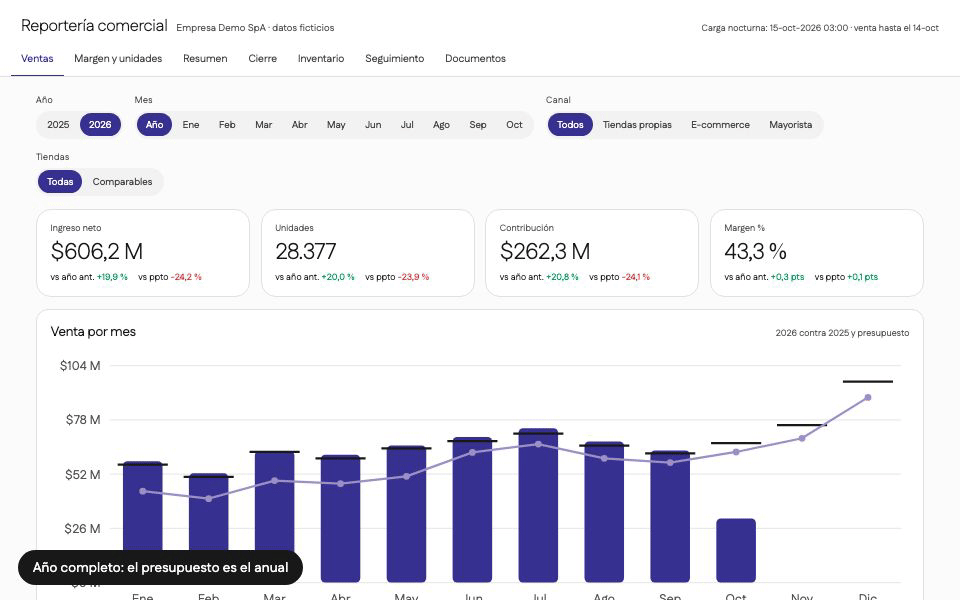This screenshot has width=960, height=600.
Task: Filter channel by Mayorista
Action: pos(791,125)
